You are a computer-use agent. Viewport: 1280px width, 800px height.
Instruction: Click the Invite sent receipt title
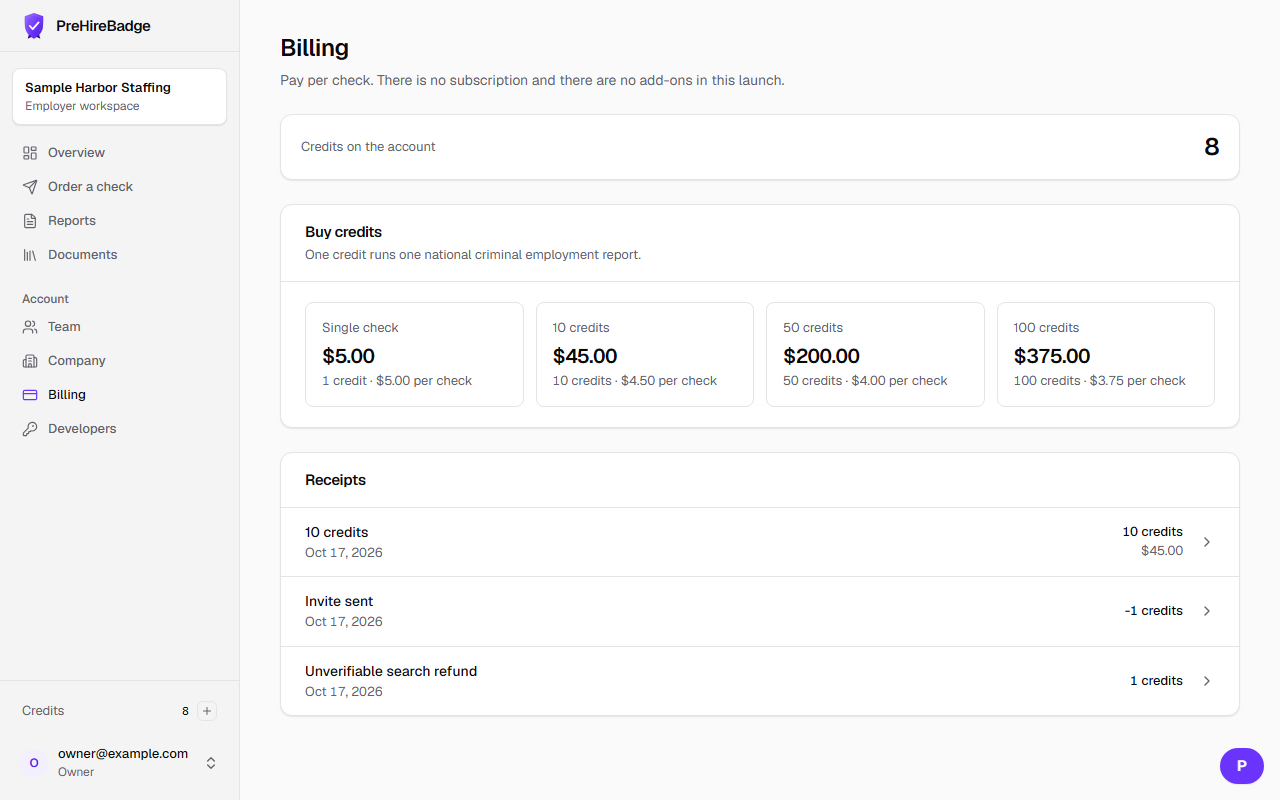point(339,602)
